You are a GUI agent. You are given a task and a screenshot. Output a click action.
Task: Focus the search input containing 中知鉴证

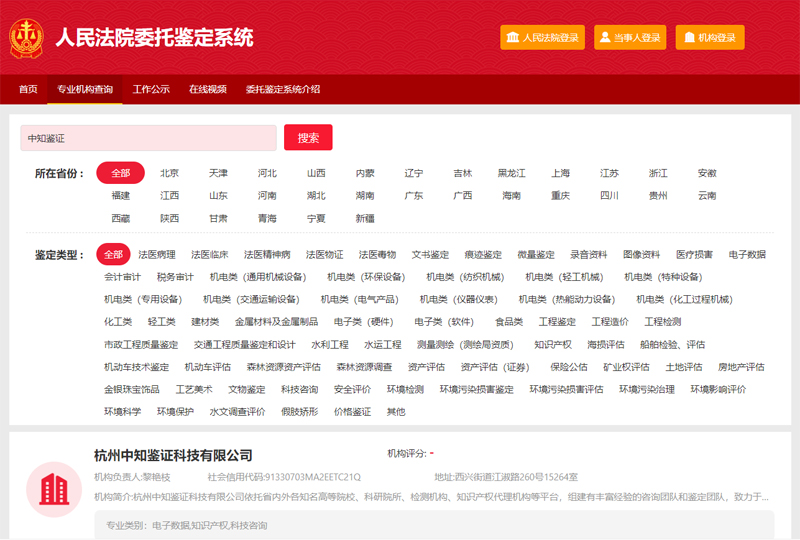tap(148, 138)
